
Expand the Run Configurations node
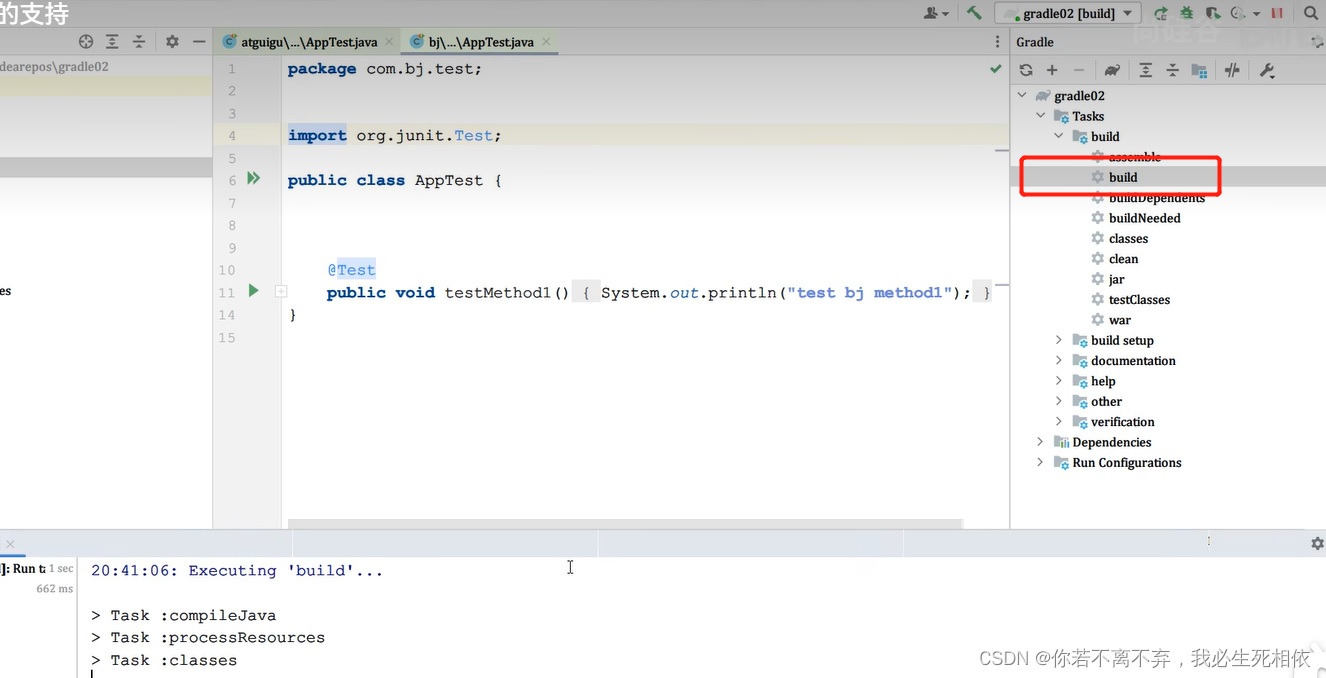[1041, 462]
